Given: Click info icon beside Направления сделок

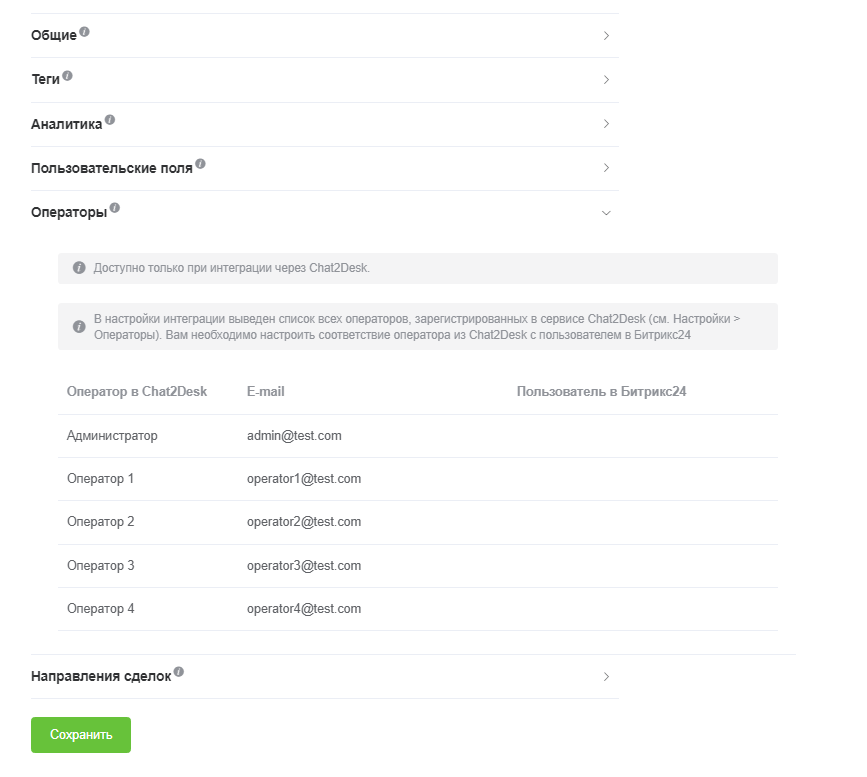Looking at the screenshot, I should click(x=179, y=672).
